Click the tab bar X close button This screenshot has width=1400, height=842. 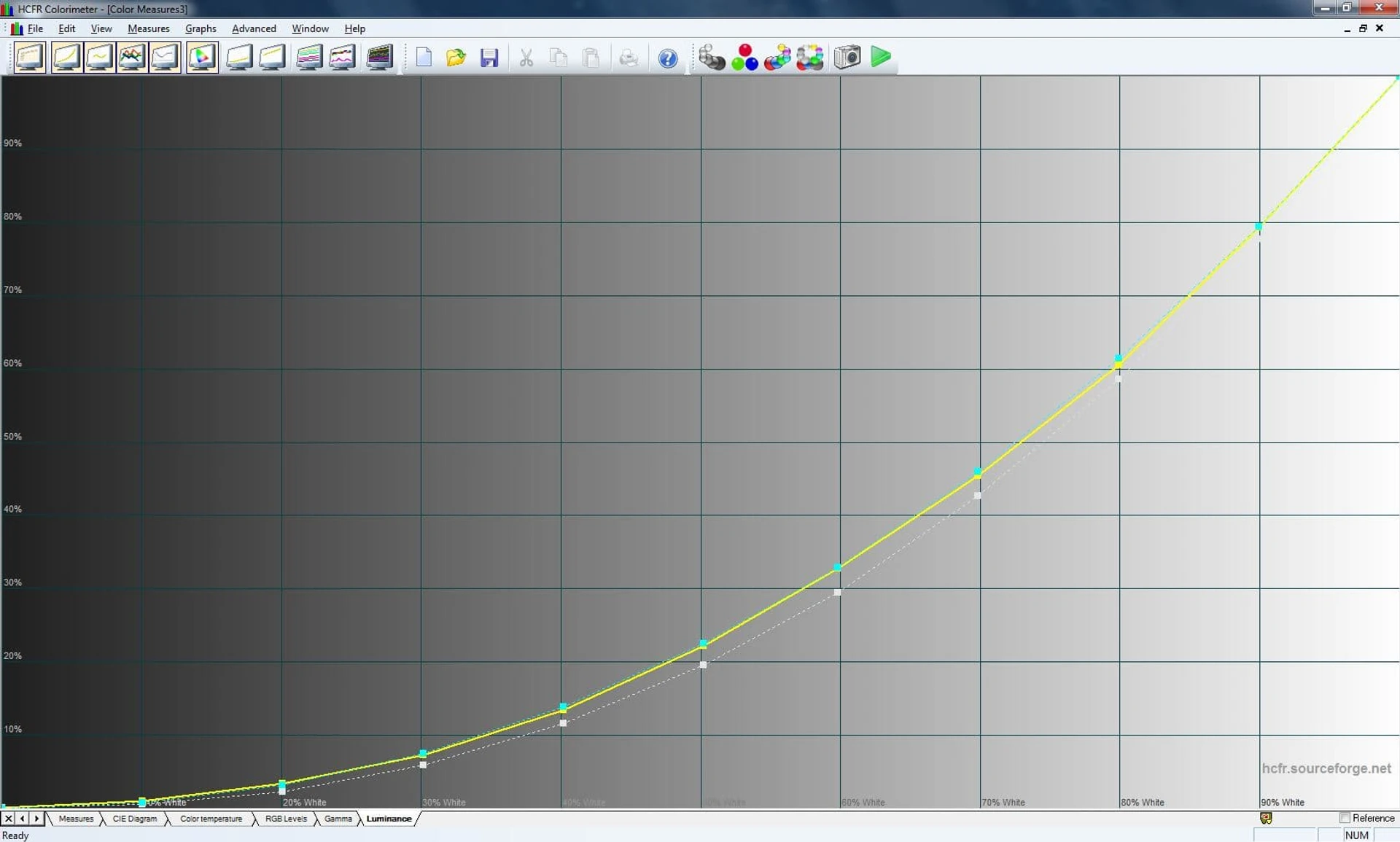coord(9,819)
